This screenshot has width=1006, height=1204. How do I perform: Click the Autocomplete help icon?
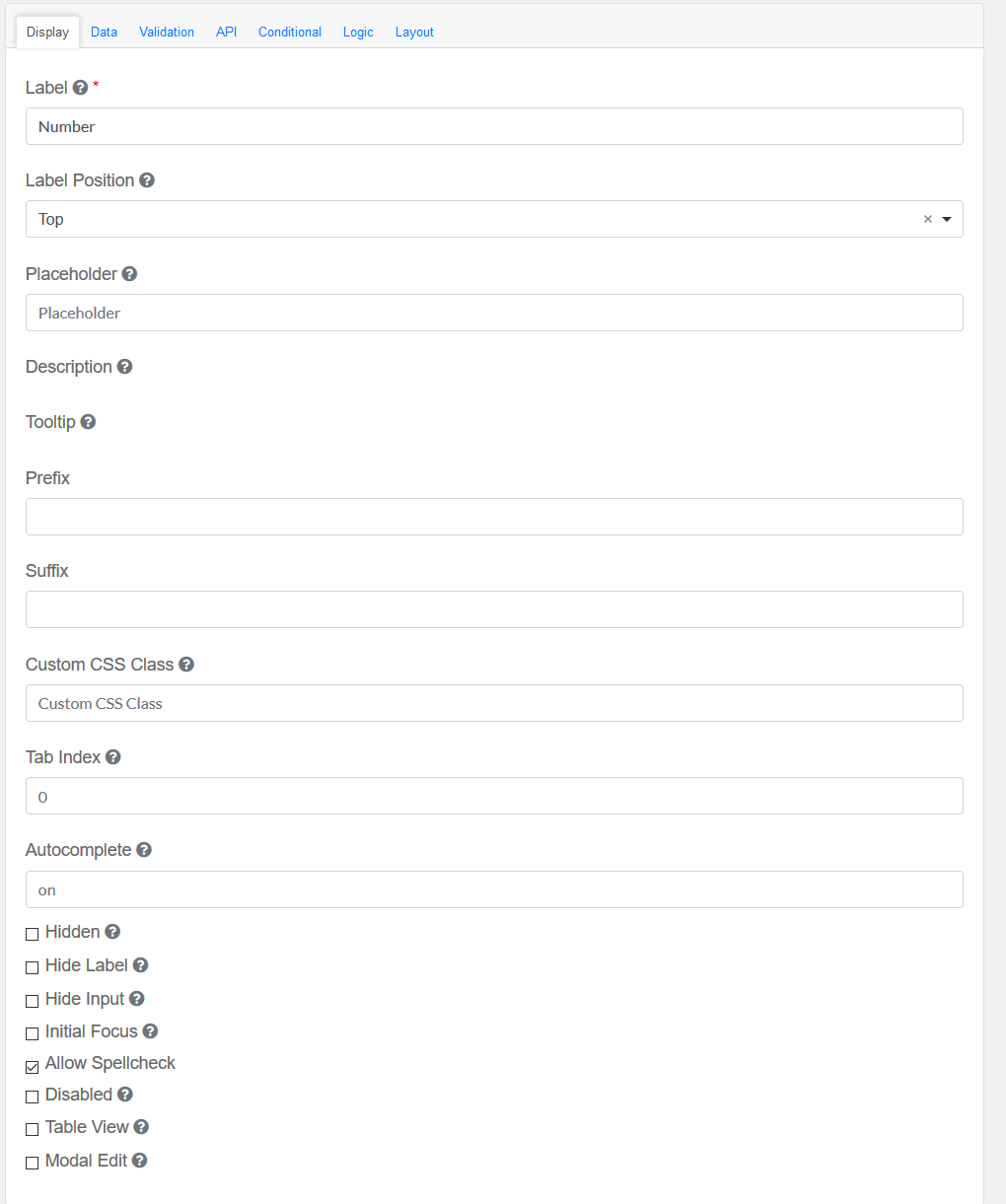[144, 850]
